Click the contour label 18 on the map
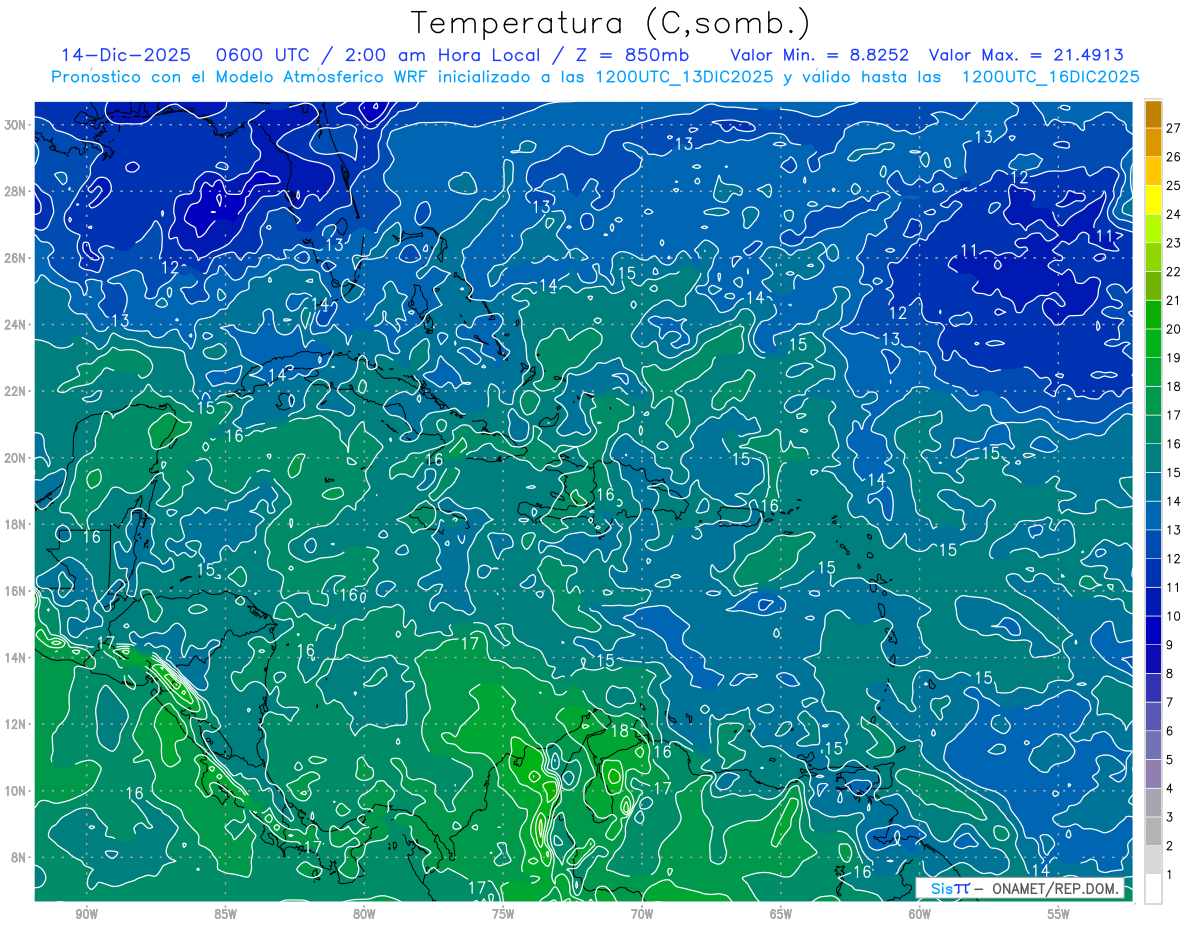This screenshot has width=1200, height=927. click(620, 731)
